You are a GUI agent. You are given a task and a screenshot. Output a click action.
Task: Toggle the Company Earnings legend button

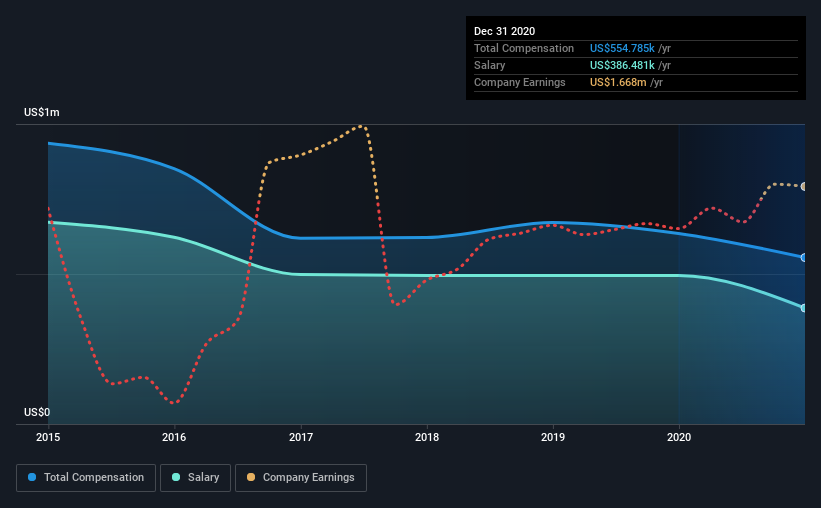[301, 478]
